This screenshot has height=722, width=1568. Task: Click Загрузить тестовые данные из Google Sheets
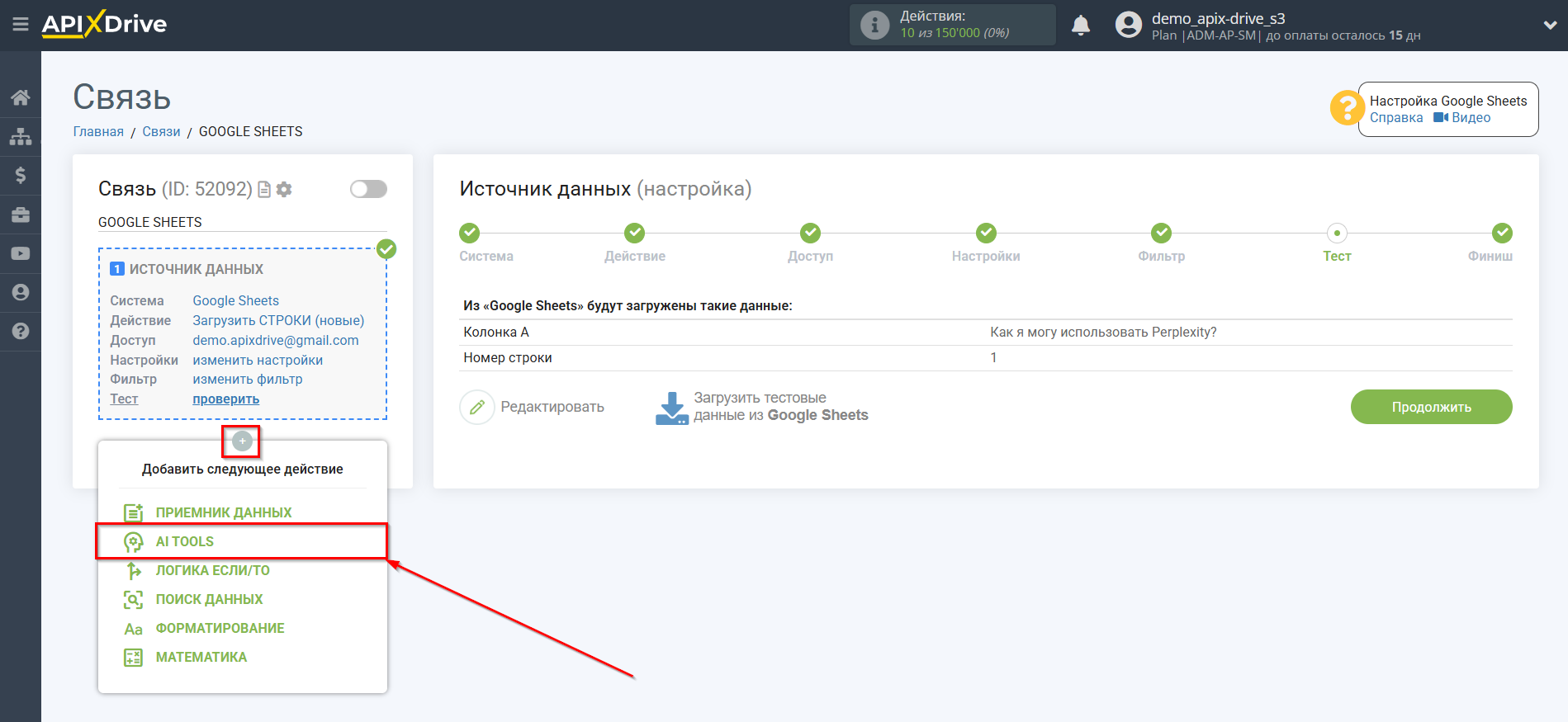pos(780,407)
